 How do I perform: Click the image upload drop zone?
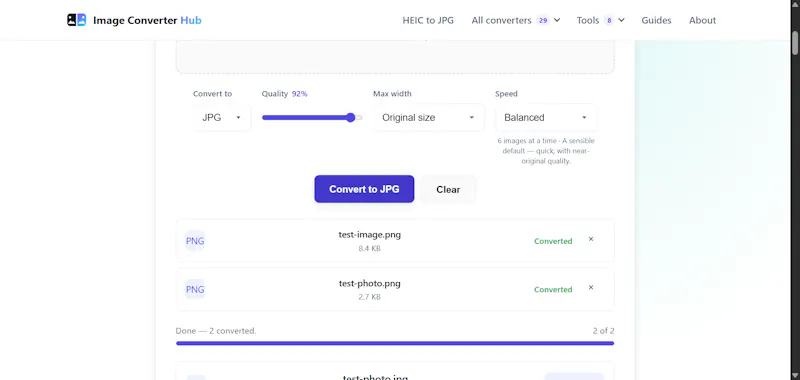395,57
